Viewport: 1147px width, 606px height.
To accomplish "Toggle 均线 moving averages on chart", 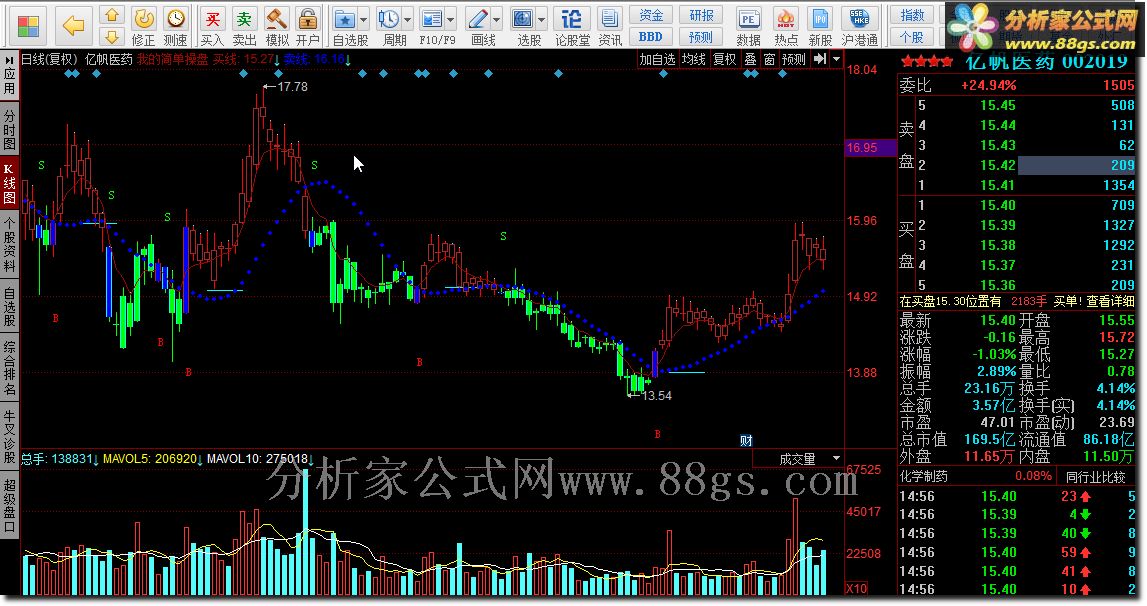I will coord(693,59).
